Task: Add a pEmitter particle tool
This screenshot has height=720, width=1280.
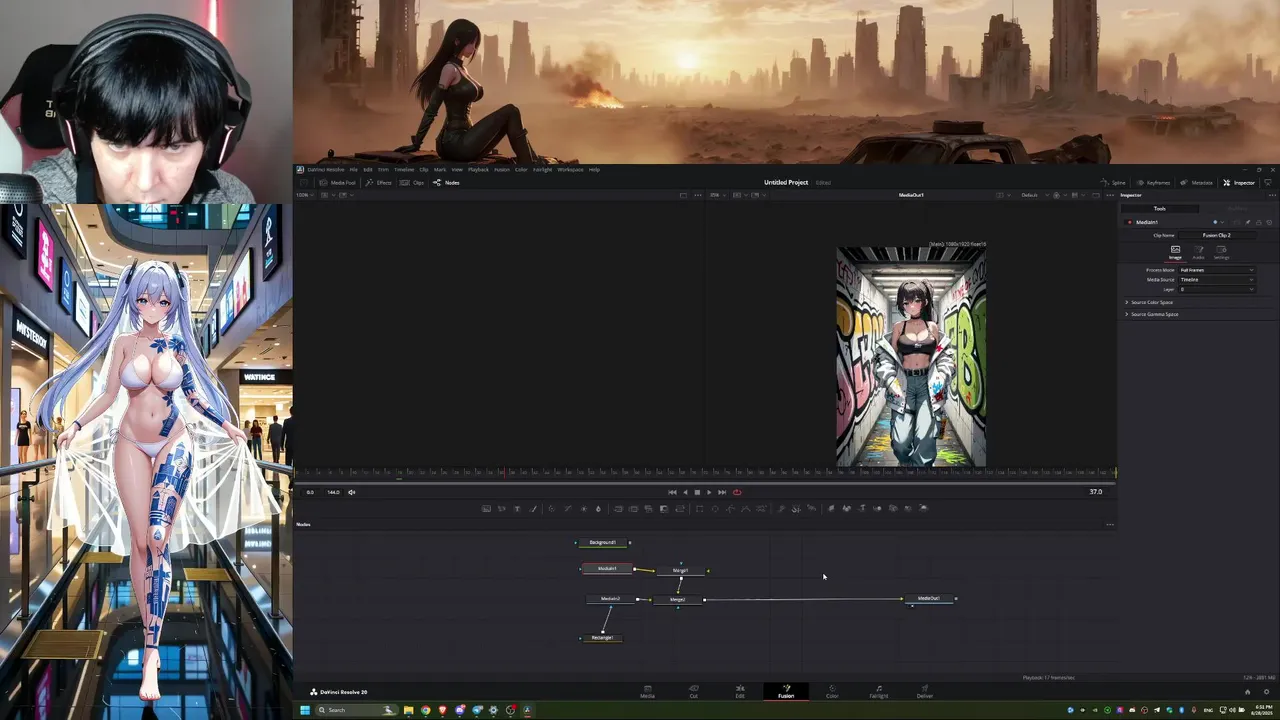Action: point(781,508)
